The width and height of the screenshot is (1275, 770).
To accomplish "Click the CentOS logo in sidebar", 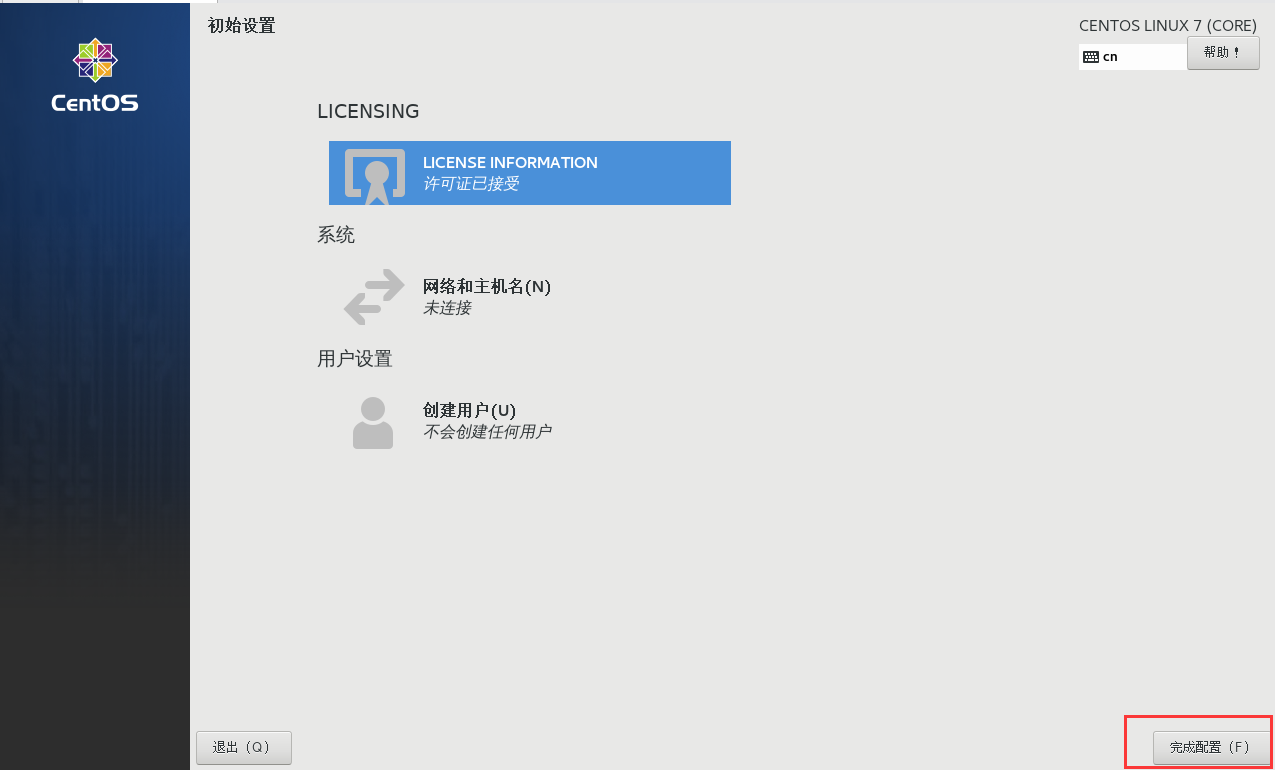I will pos(95,75).
